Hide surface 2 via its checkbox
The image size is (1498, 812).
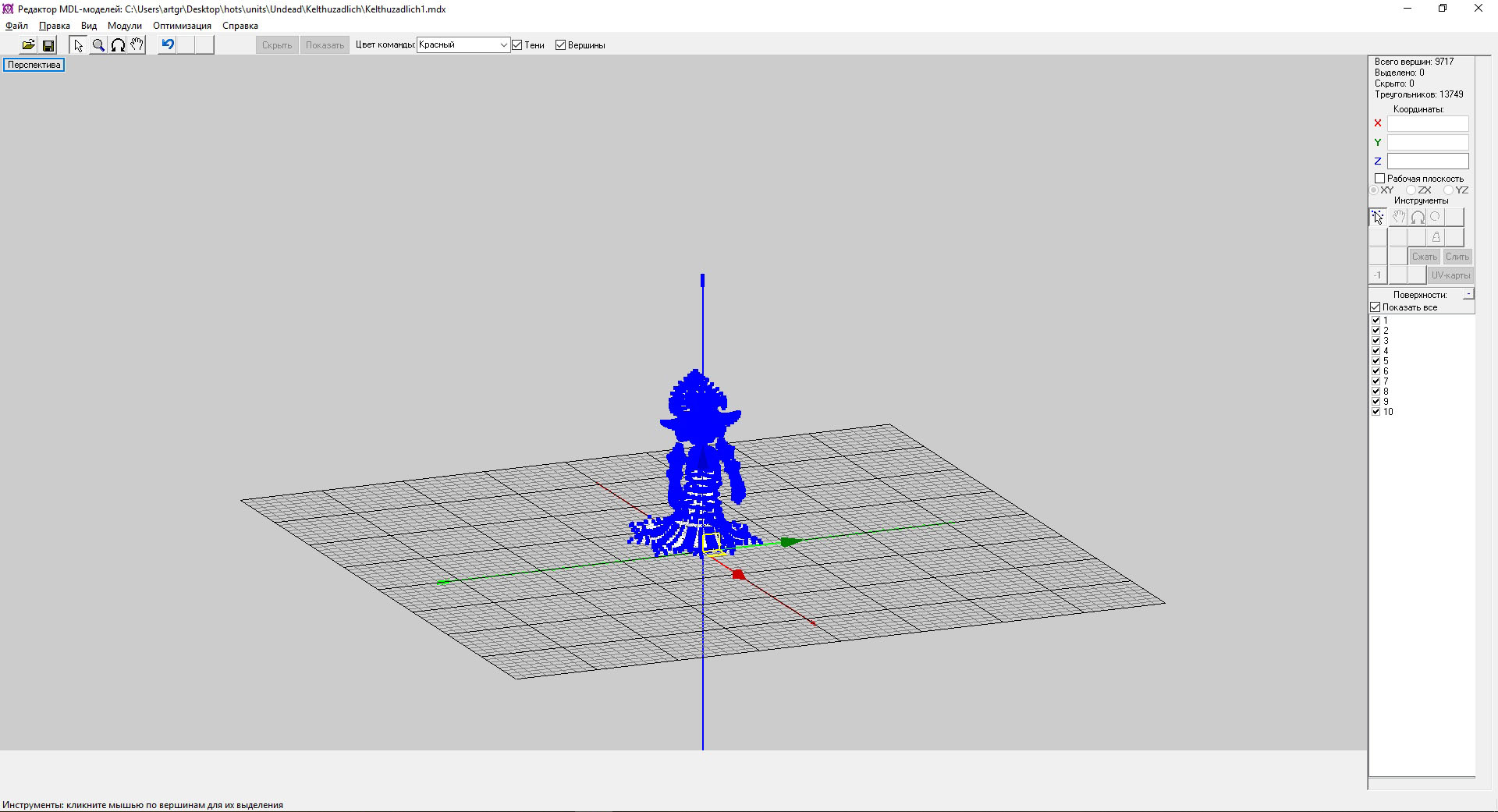[1376, 331]
